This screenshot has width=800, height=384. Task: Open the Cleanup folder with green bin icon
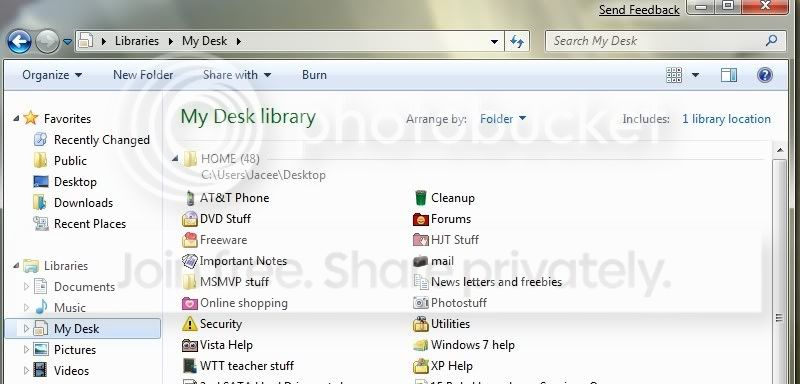pos(444,198)
